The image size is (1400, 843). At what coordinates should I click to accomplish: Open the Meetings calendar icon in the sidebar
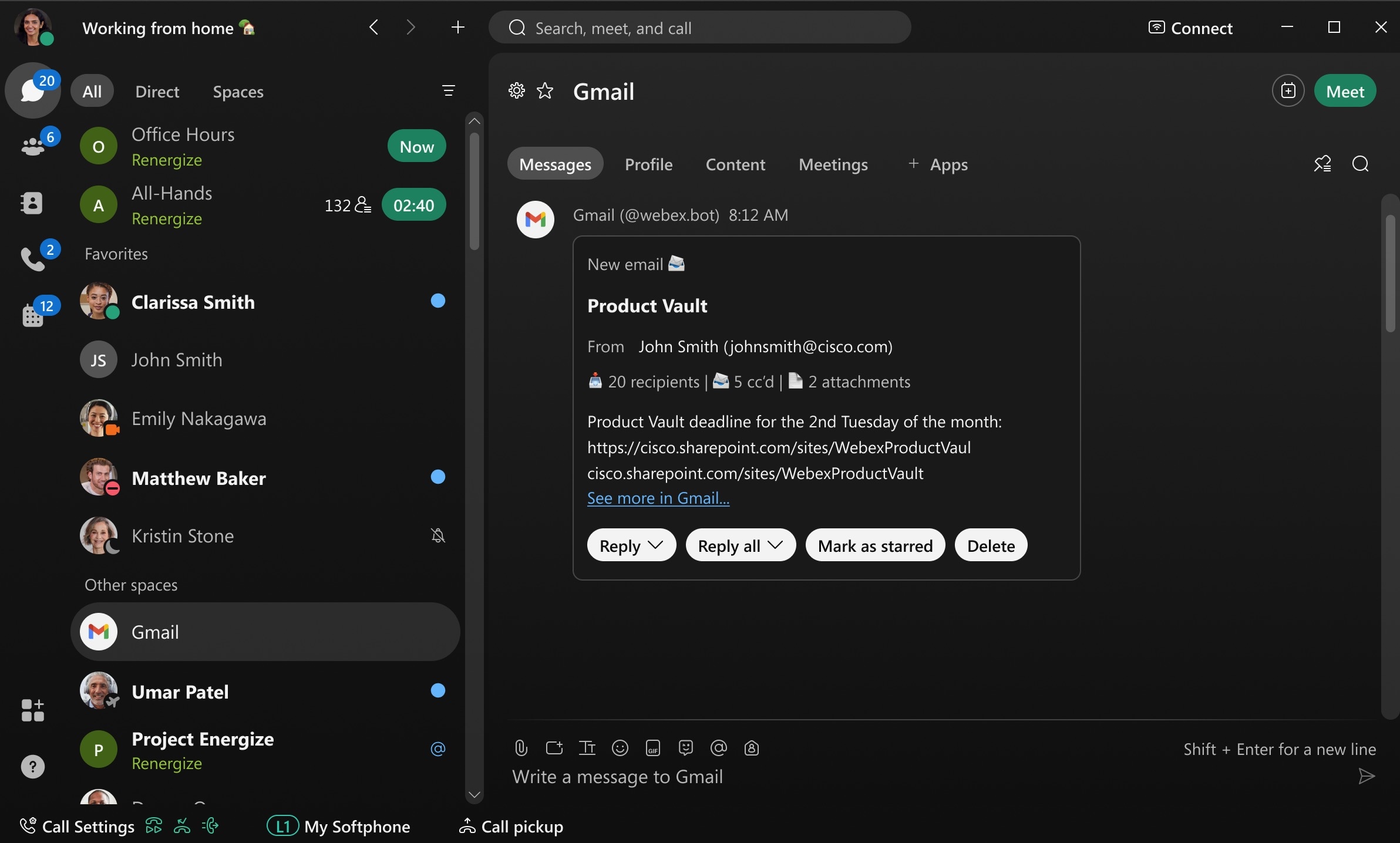(33, 315)
